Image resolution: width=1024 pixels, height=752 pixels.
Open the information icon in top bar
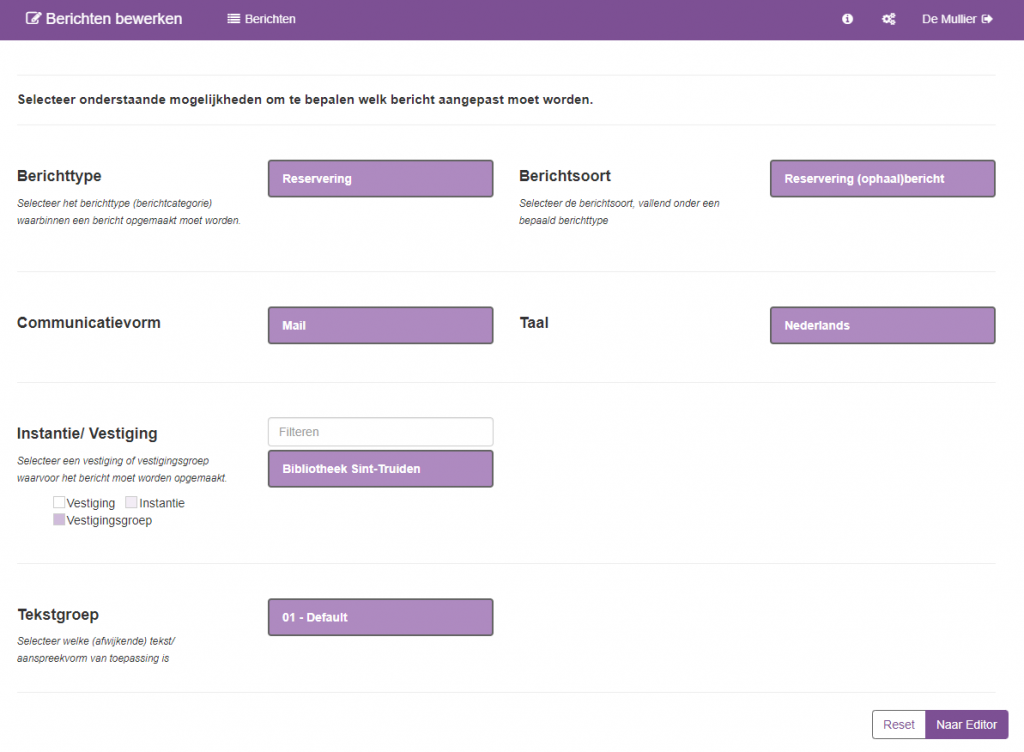[847, 19]
